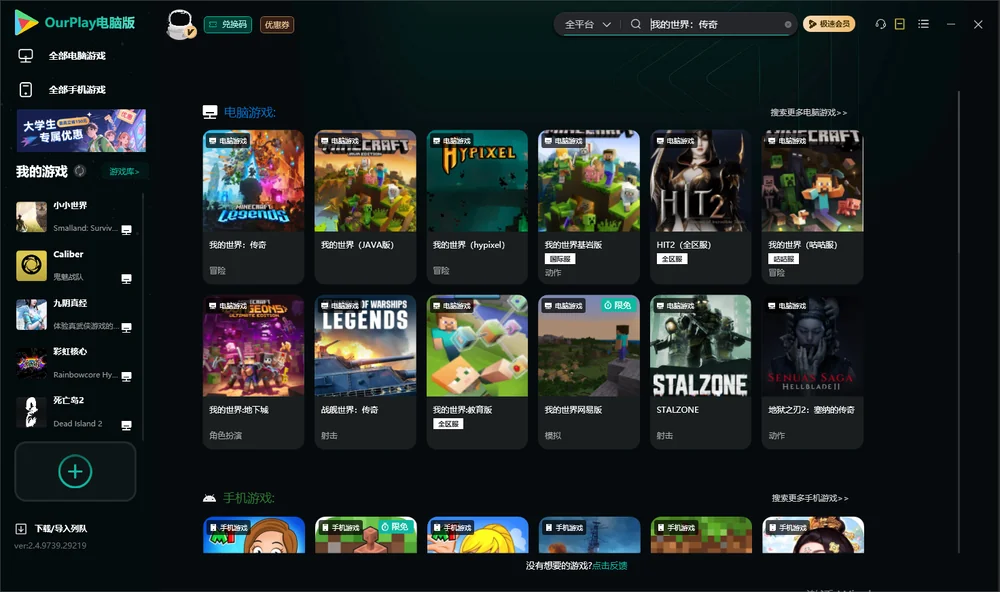Click 搜索更多手机游戏>> link
This screenshot has height=592, width=1000.
tap(810, 498)
